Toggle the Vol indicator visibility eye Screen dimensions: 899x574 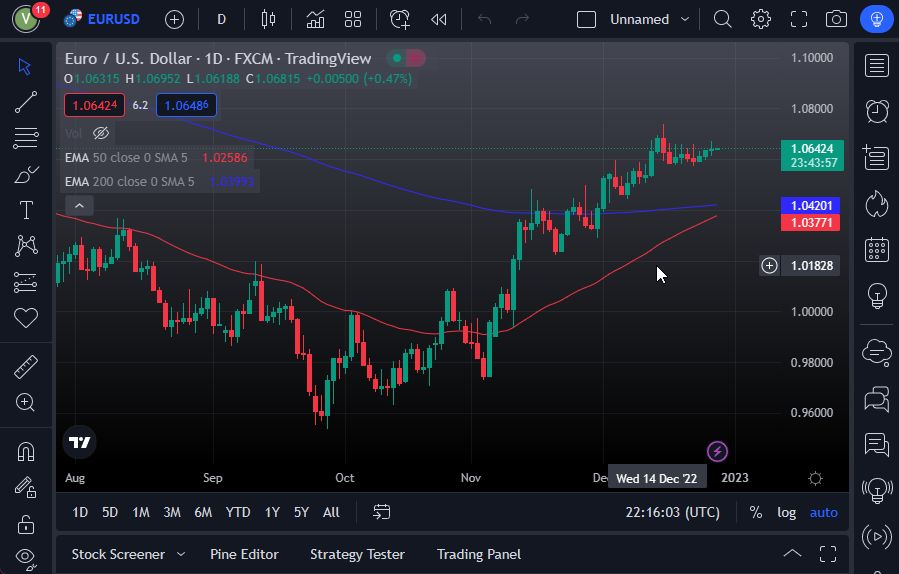pyautogui.click(x=101, y=133)
